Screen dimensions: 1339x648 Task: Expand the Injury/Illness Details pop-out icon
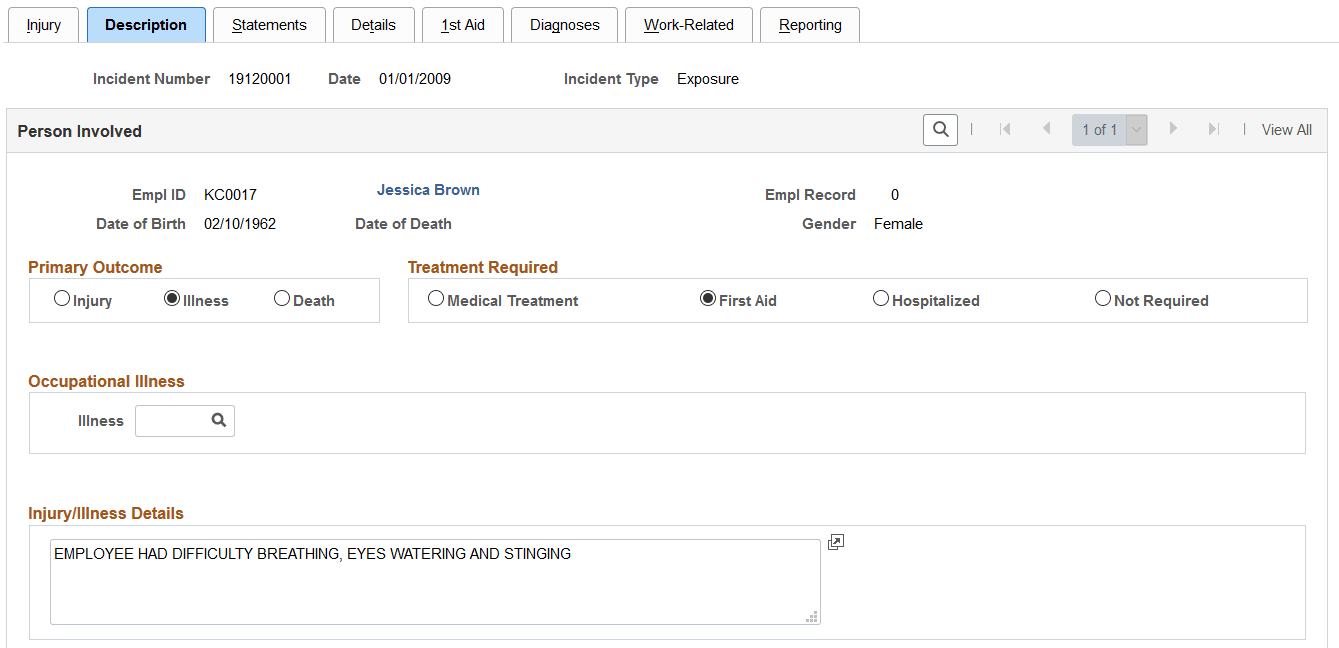(x=835, y=541)
